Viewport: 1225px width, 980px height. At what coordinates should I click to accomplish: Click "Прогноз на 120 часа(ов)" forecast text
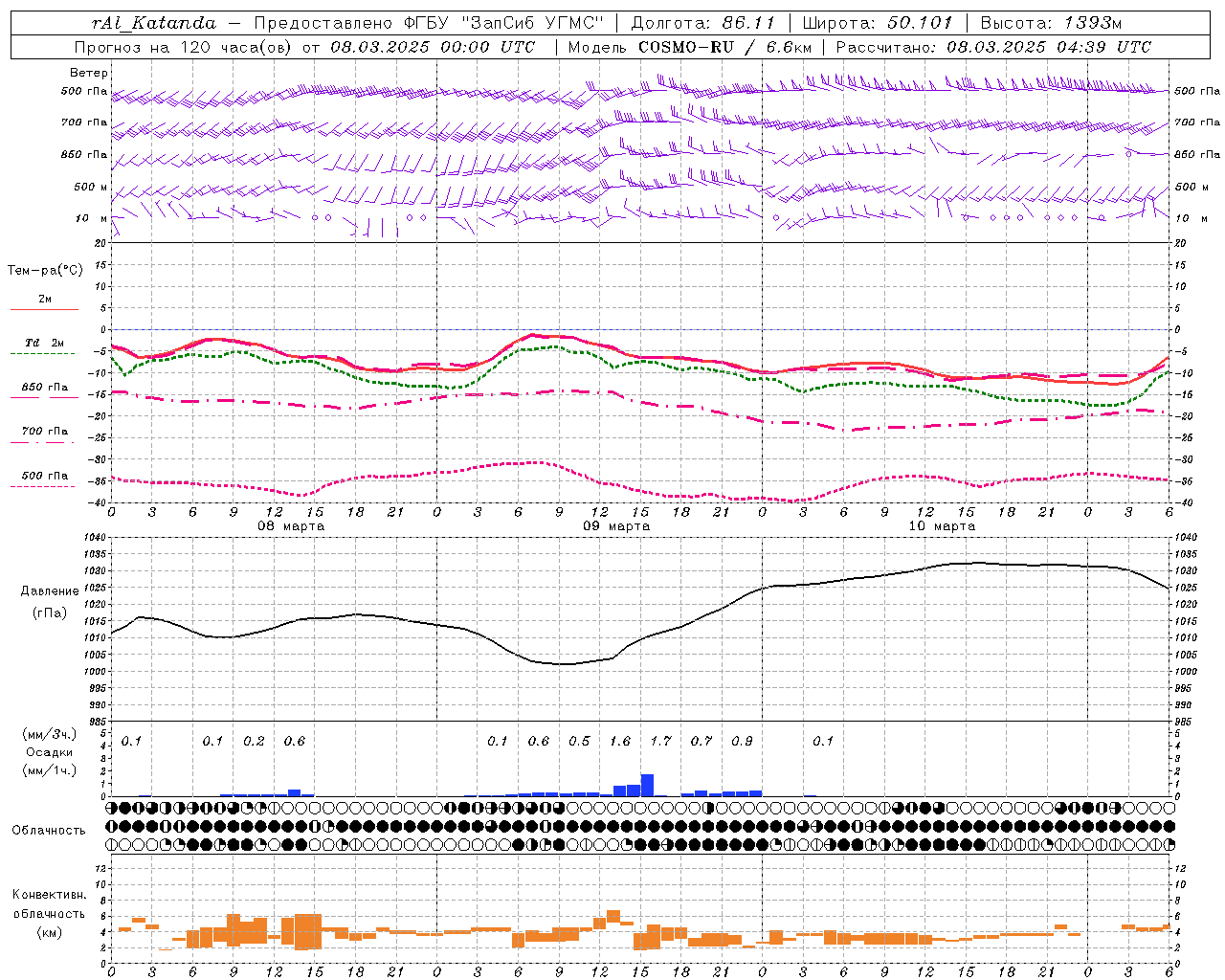(x=185, y=46)
